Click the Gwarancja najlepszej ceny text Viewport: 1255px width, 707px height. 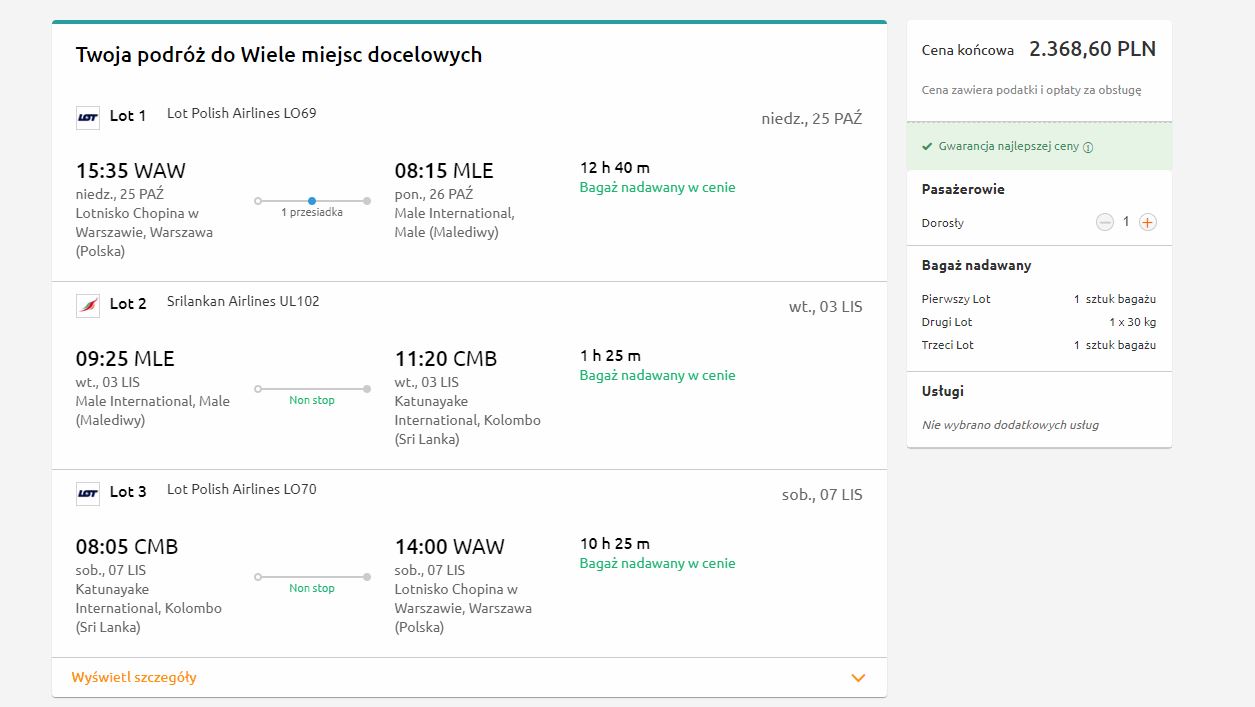1008,146
